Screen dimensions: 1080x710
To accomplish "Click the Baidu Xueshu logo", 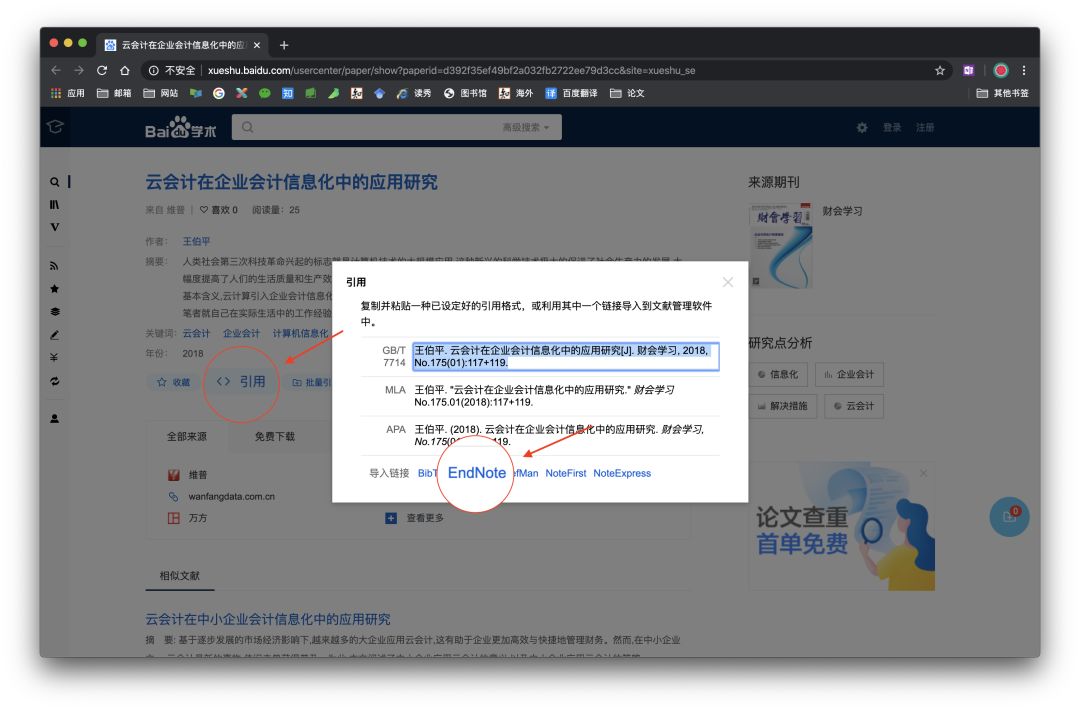I will (180, 127).
